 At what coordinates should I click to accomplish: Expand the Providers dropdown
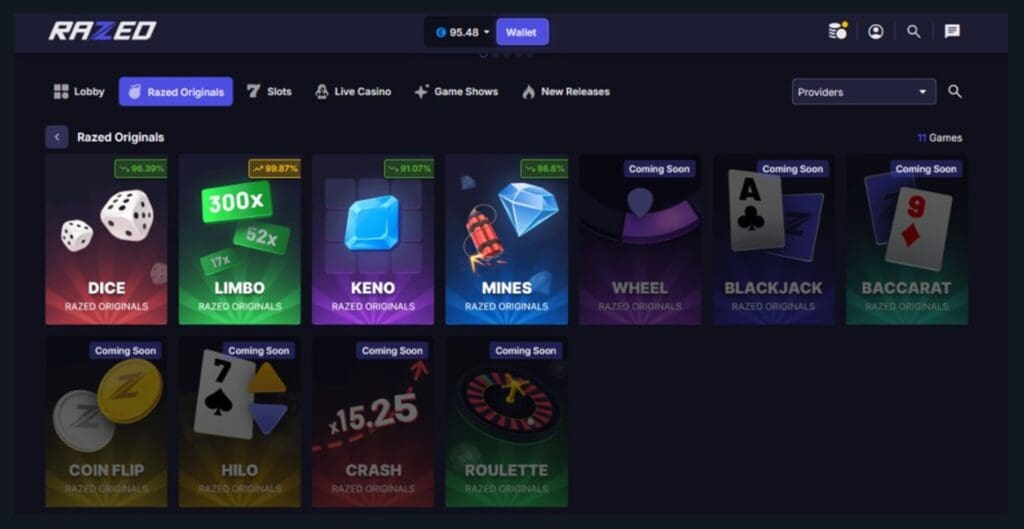863,92
